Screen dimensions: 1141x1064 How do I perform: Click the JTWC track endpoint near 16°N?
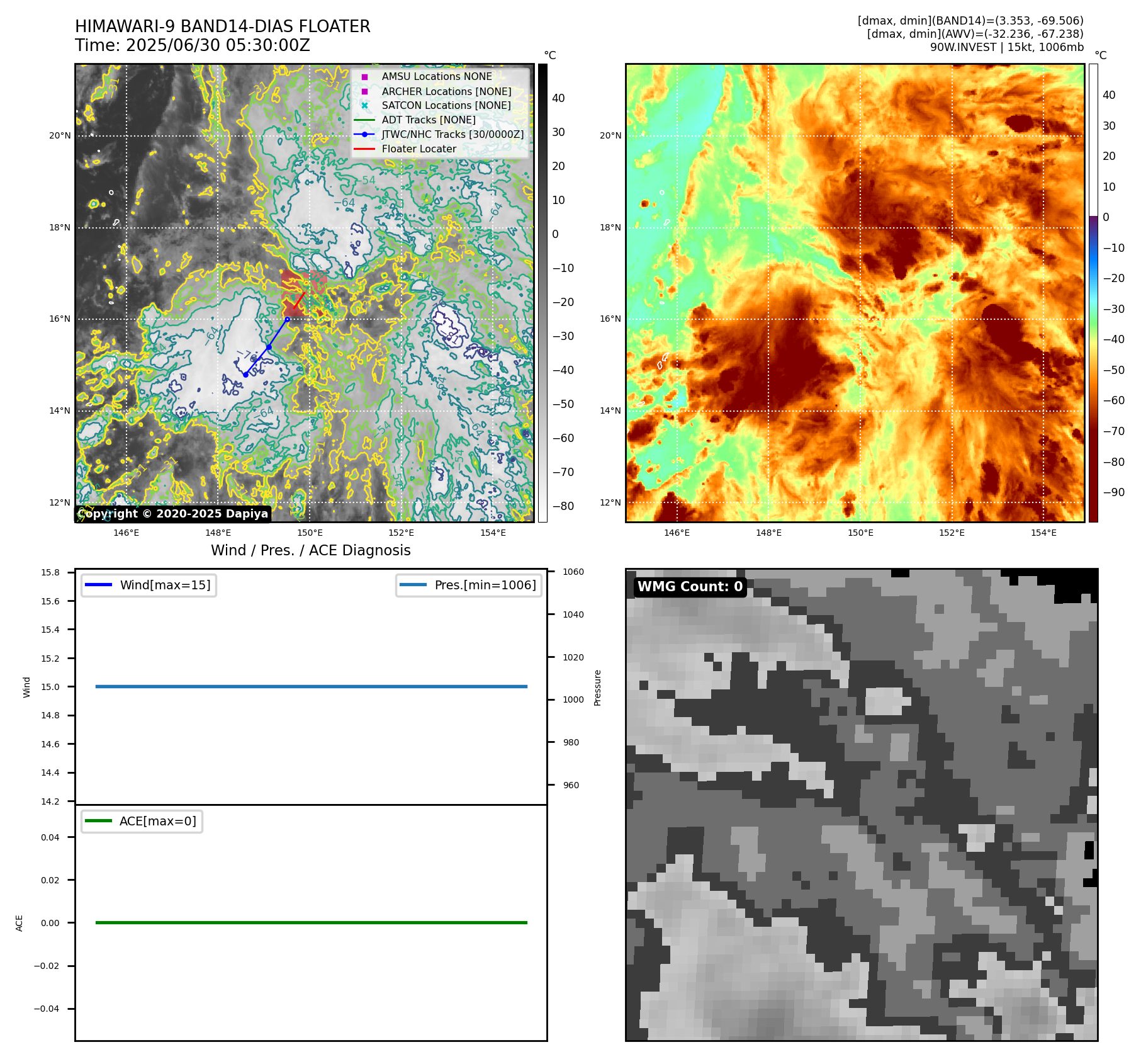(288, 319)
